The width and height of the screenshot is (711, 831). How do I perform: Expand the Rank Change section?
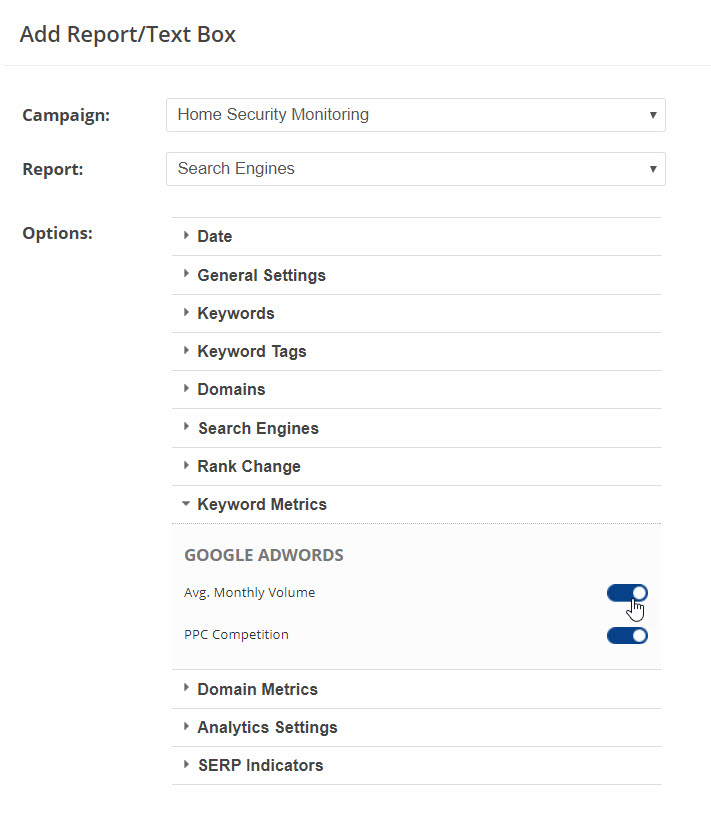[249, 466]
